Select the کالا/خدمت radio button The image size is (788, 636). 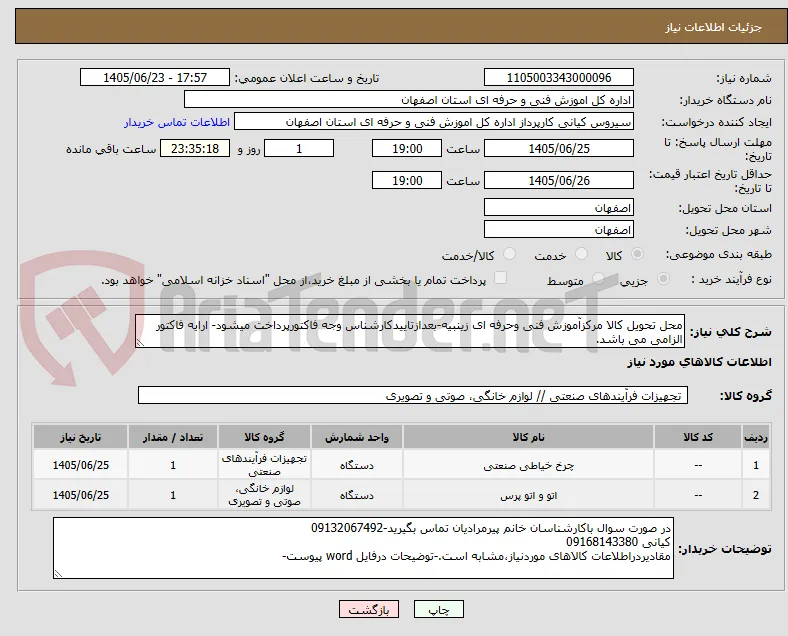510,254
